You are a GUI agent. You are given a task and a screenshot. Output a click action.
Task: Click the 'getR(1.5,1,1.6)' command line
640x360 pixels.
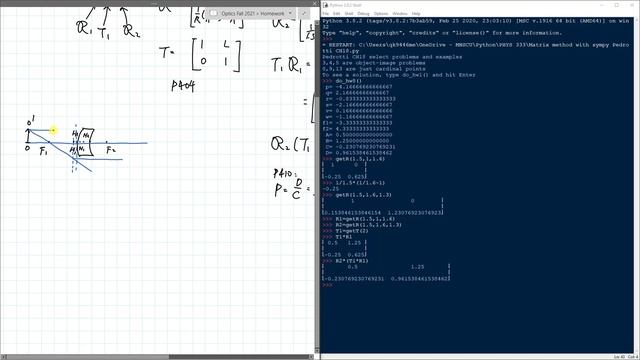tap(360, 159)
